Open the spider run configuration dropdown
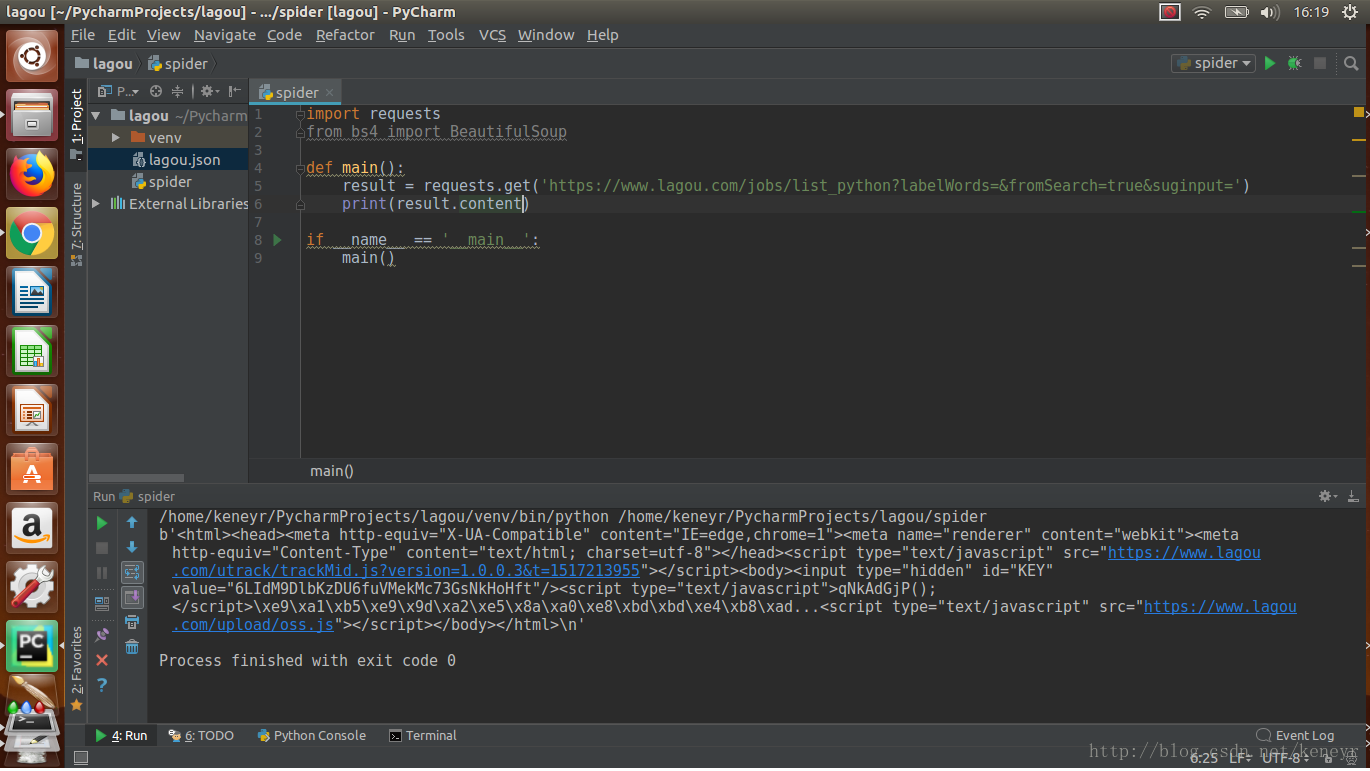Screen dimensions: 1370x771 1214,63
